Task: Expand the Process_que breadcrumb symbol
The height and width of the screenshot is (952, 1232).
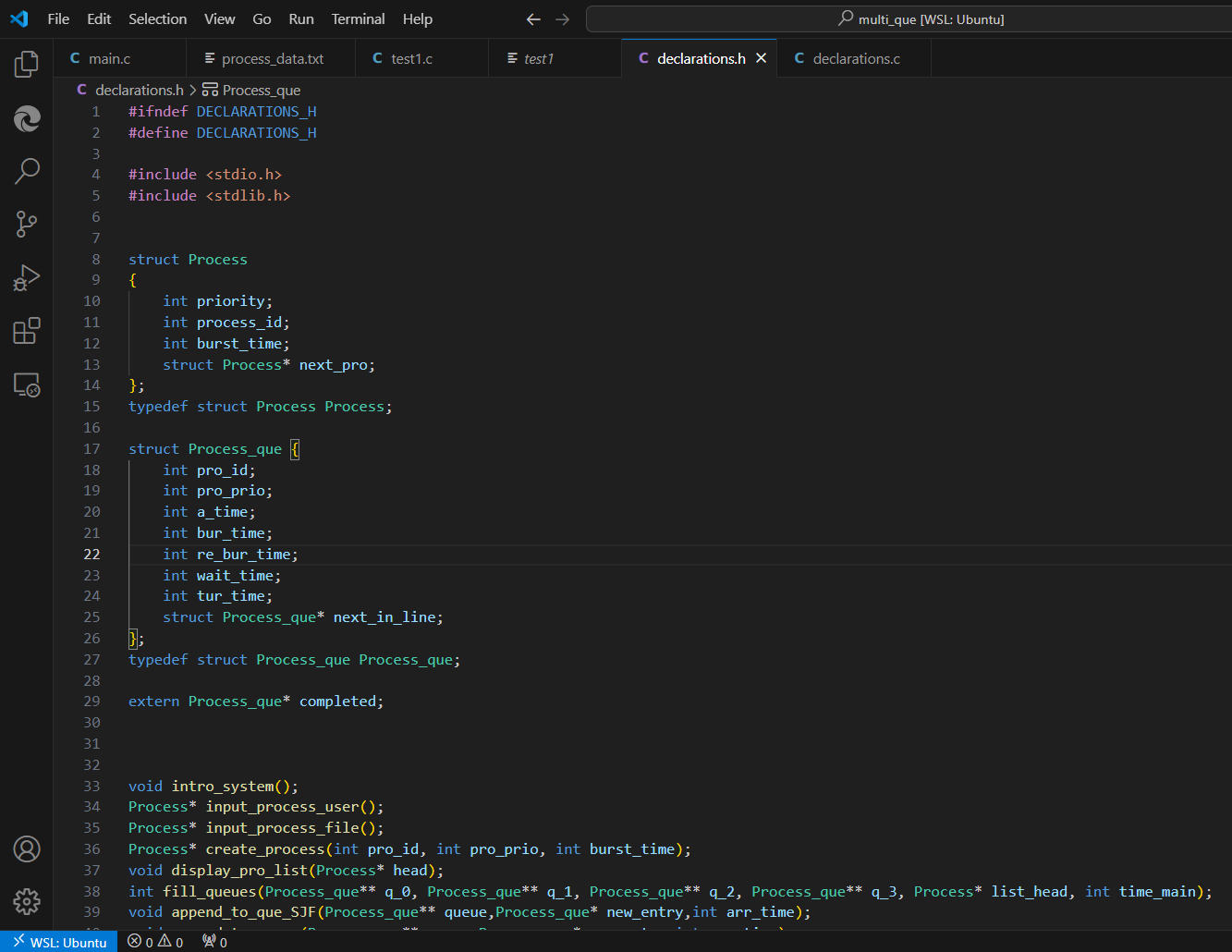Action: 250,90
